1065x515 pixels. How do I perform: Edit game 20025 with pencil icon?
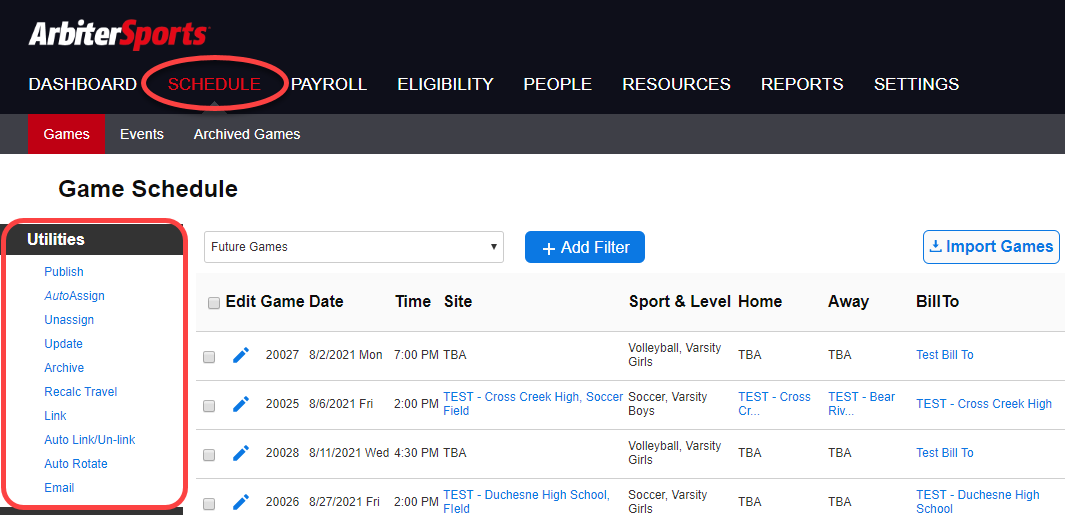(241, 404)
